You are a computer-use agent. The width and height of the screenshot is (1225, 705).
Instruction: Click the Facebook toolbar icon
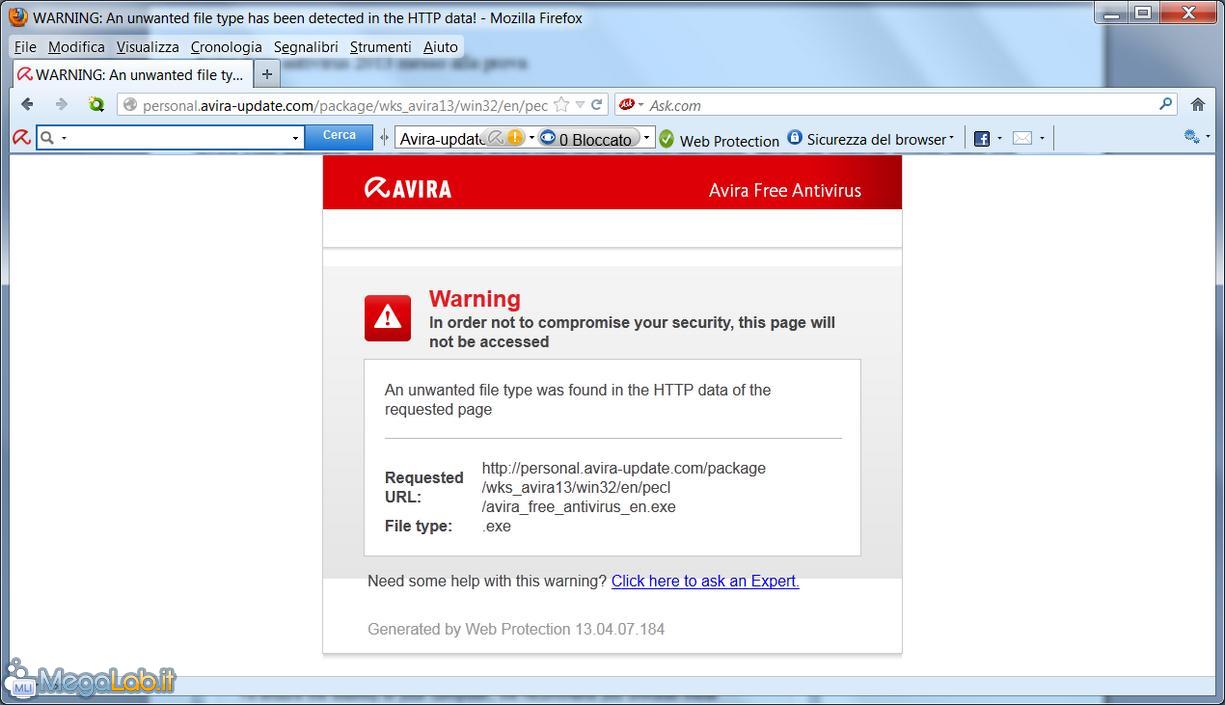[982, 139]
